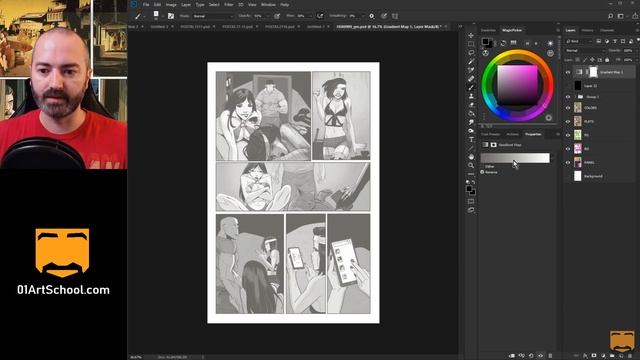640x360 pixels.
Task: Change screen mode from the toolbox
Action: pyautogui.click(x=471, y=210)
